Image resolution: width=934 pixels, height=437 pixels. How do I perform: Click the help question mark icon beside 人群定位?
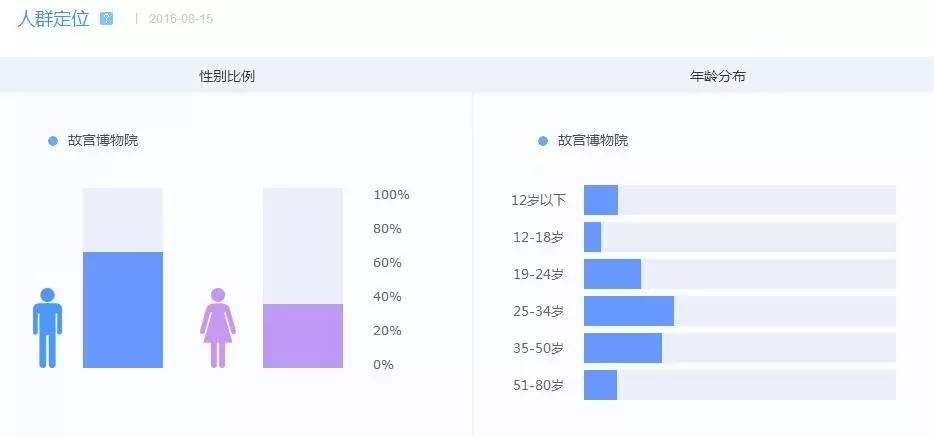click(107, 19)
